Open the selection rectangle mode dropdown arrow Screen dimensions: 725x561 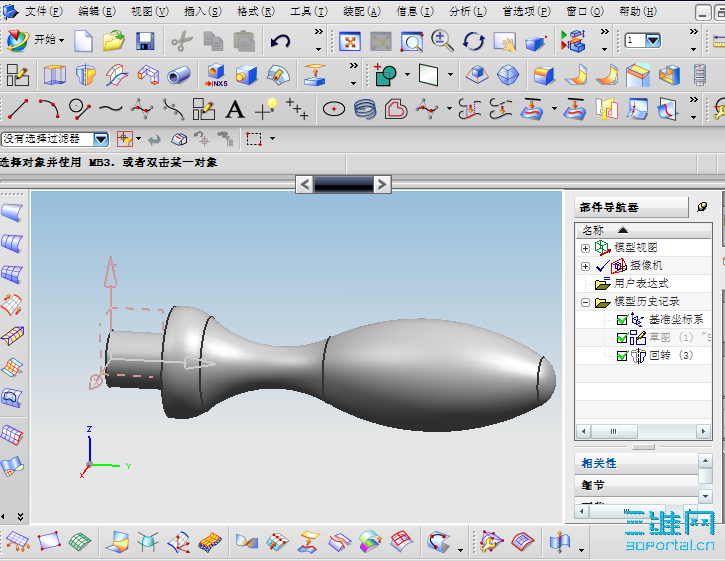point(272,138)
